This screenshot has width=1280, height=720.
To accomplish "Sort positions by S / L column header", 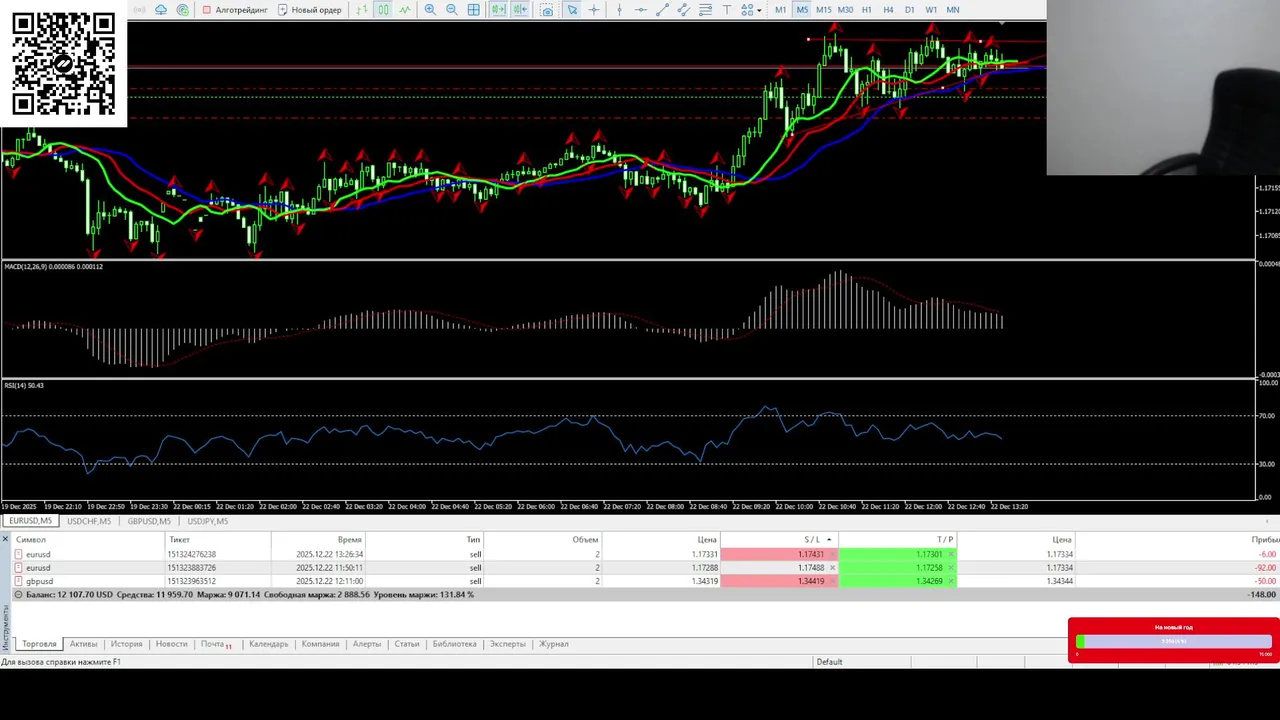I will tap(780, 540).
